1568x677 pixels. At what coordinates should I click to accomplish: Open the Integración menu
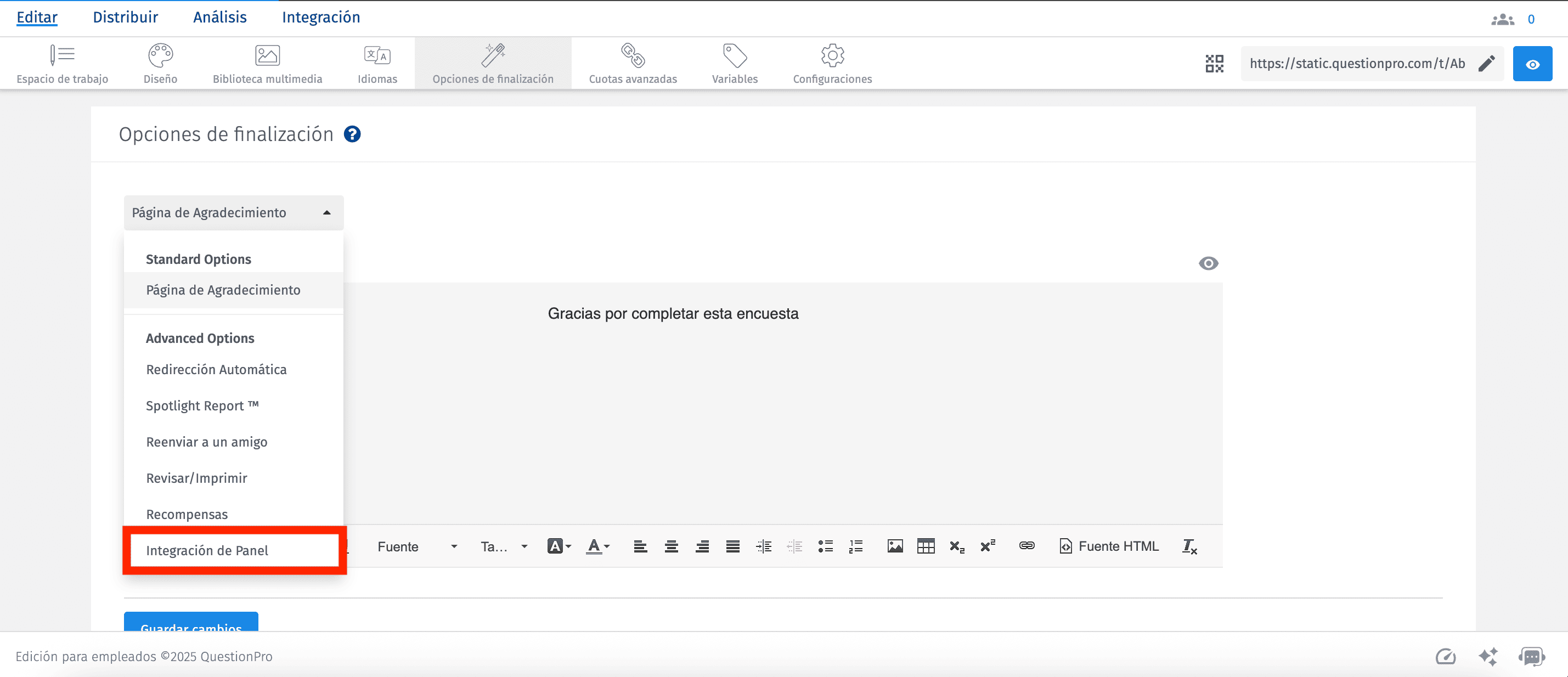click(x=321, y=17)
